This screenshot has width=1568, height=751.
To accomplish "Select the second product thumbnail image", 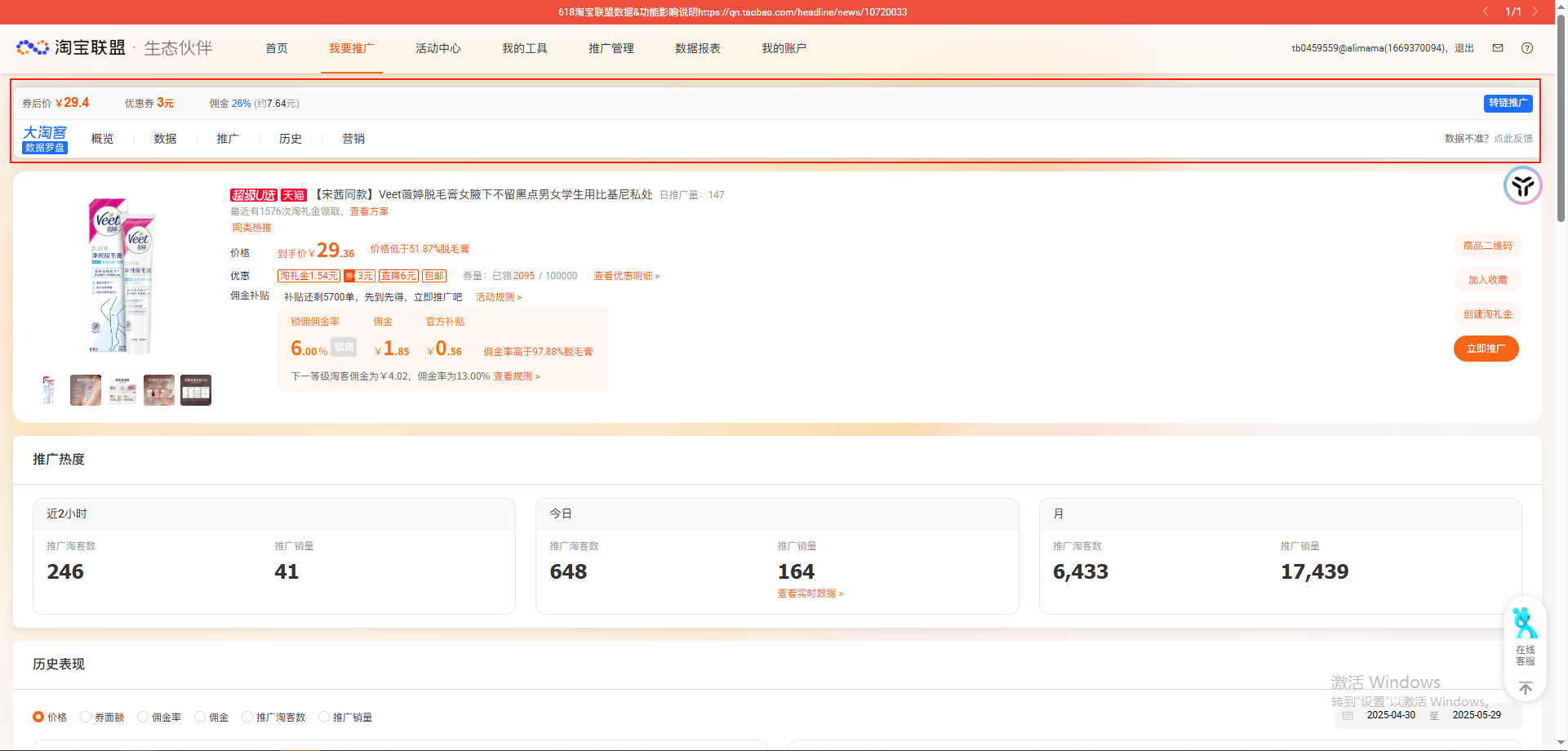I will point(86,390).
